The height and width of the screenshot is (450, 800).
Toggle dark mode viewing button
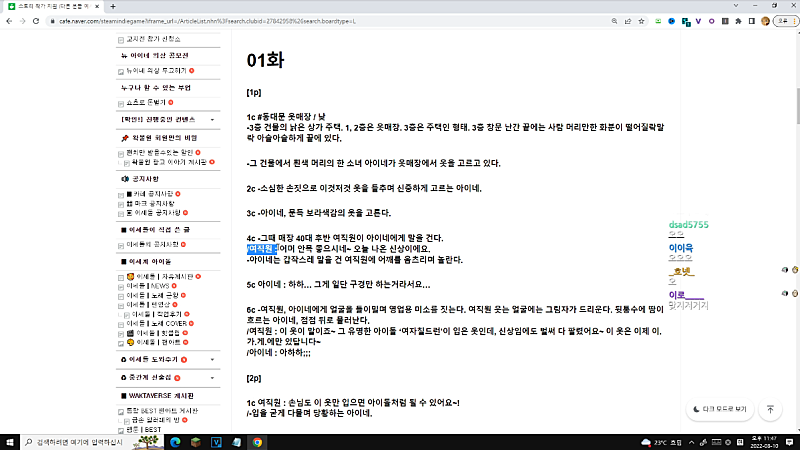717,408
